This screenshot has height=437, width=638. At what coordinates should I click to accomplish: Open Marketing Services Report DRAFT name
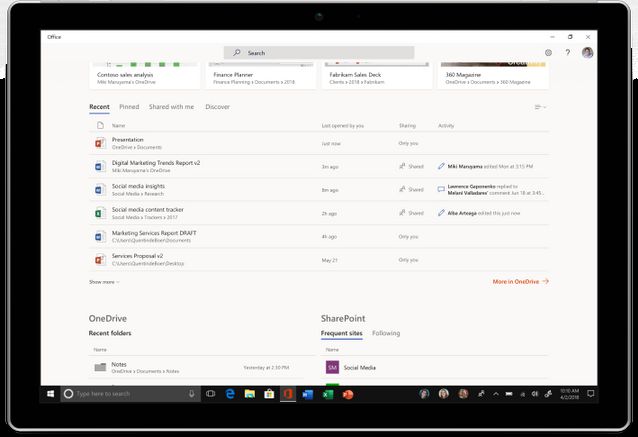click(154, 233)
